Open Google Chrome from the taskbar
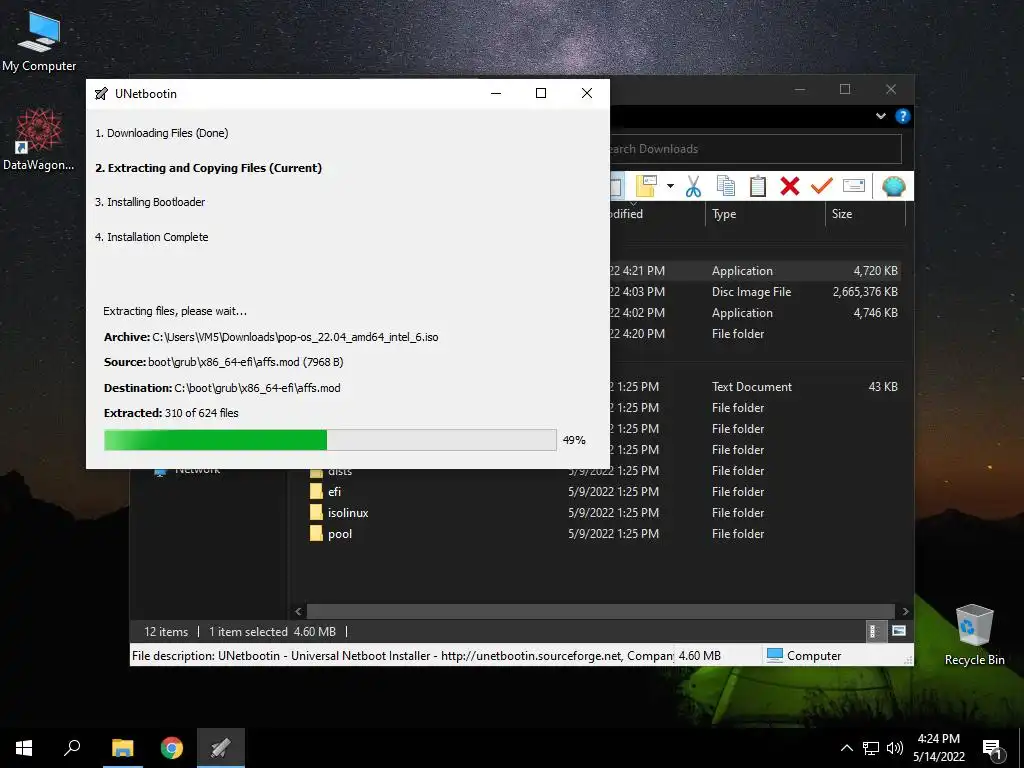This screenshot has height=768, width=1024. click(172, 748)
